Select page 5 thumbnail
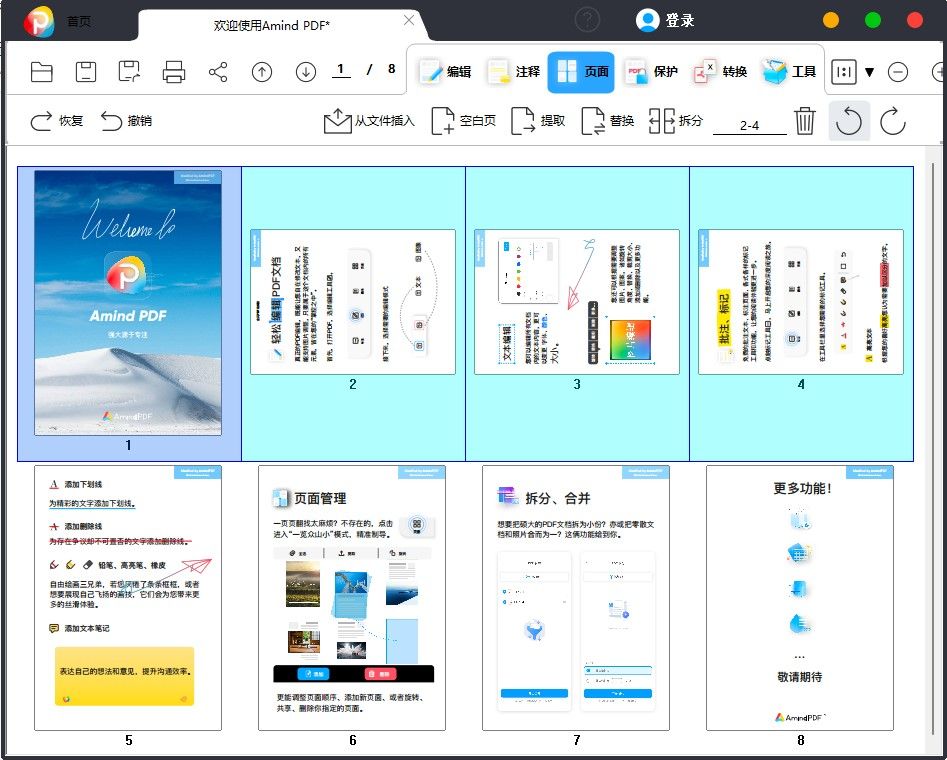Screen dimensions: 947x760 point(128,598)
